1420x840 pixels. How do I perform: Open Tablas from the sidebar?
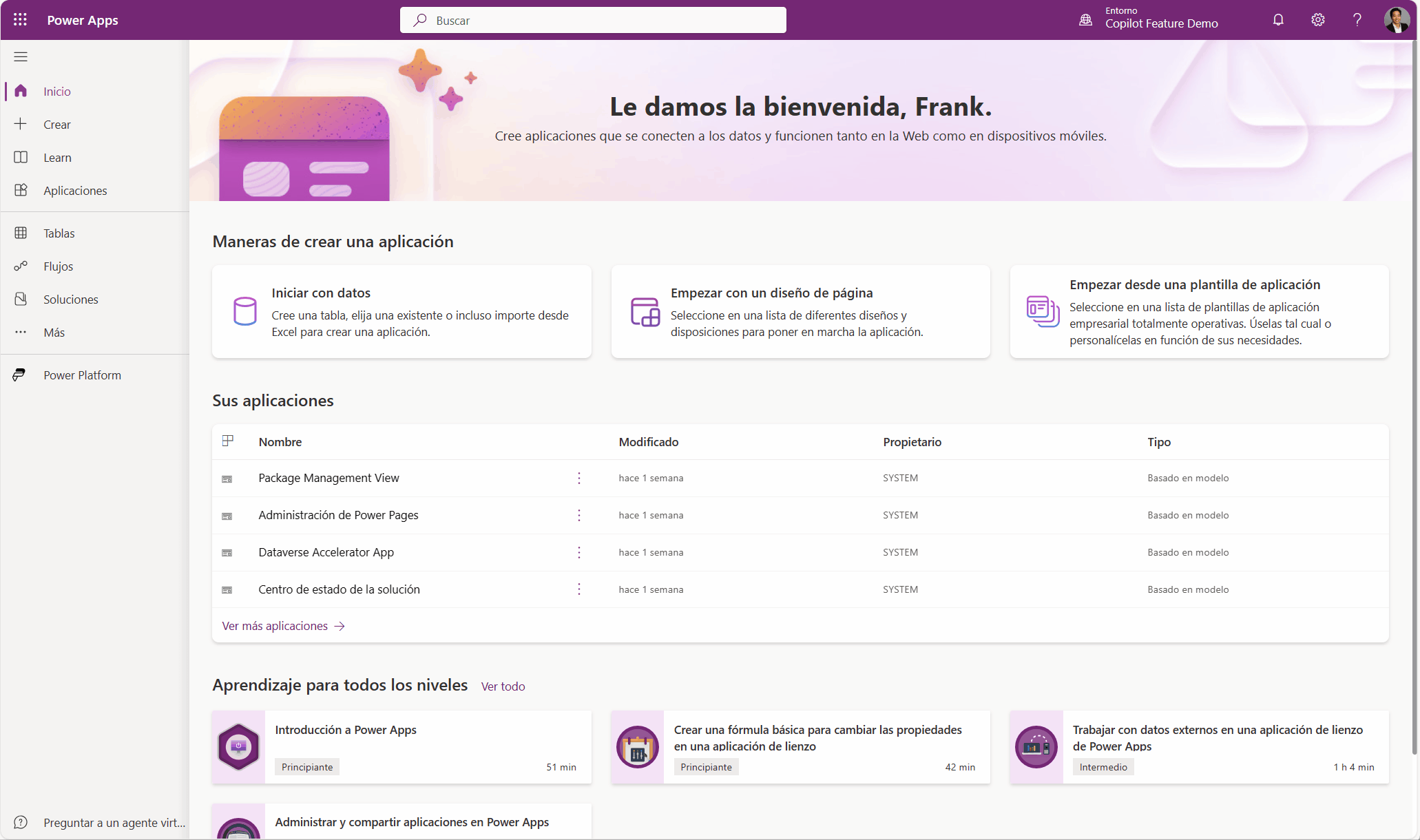(x=59, y=233)
